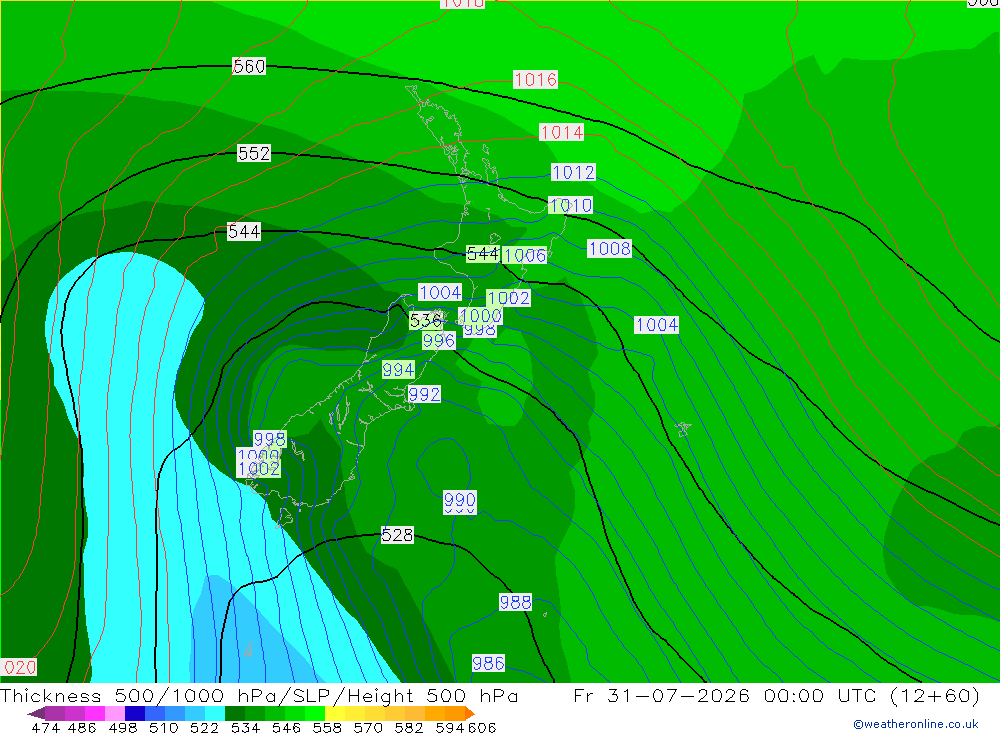Viewport: 1000px width, 733px height.
Task: Click the blue 1012 isobar label
Action: [573, 172]
